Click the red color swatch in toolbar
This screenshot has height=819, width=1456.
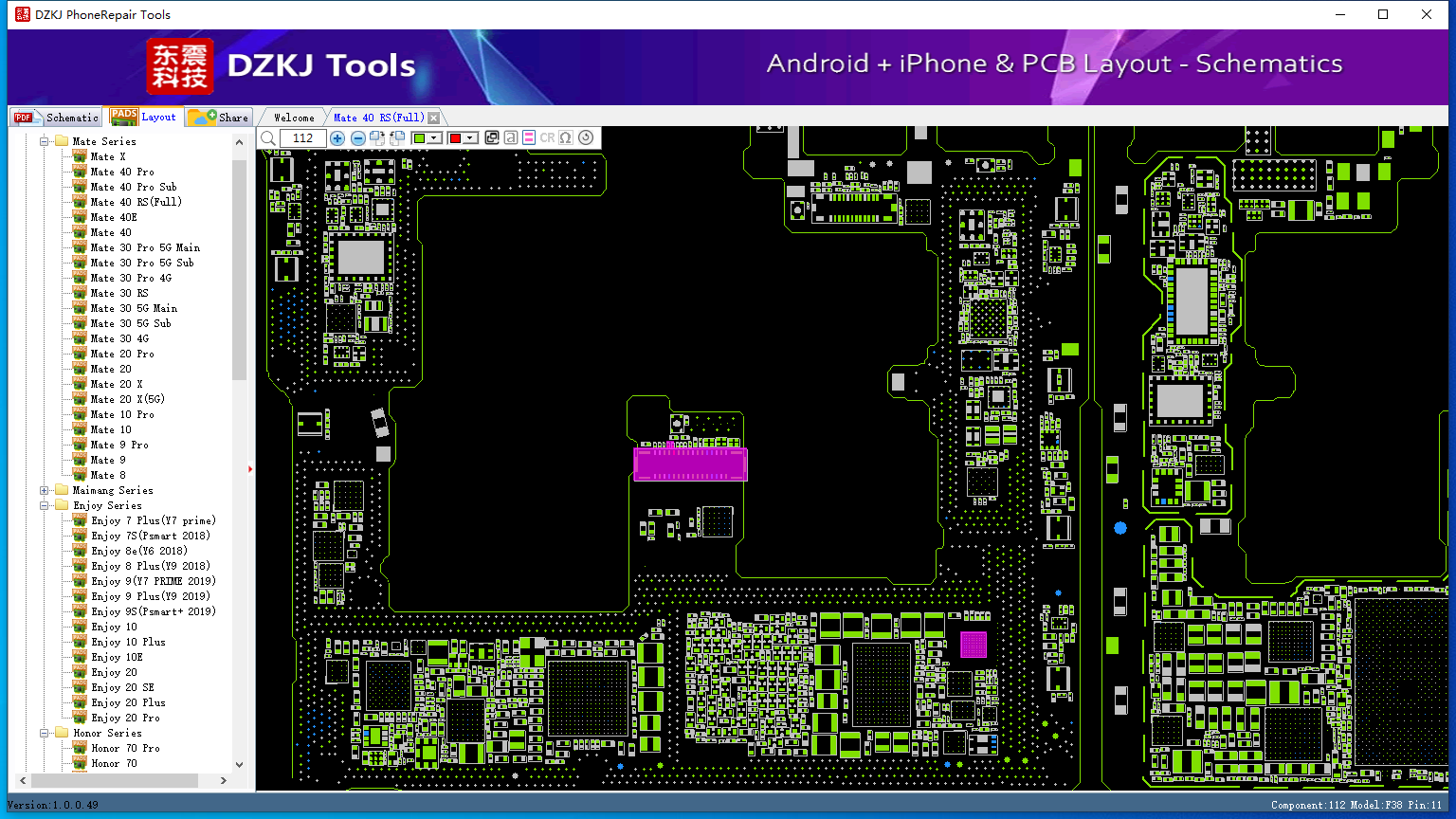pos(455,138)
